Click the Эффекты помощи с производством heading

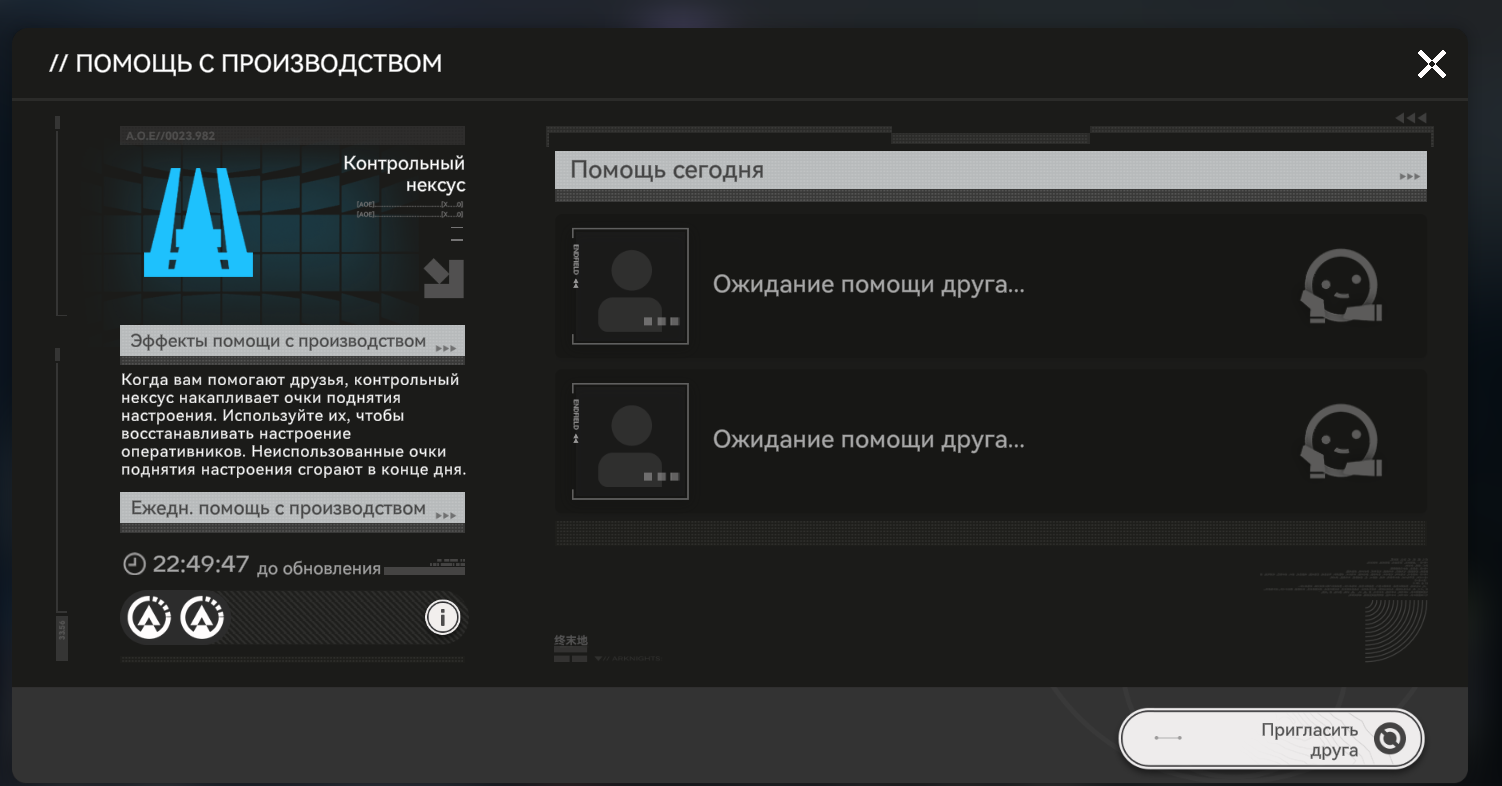tap(292, 341)
